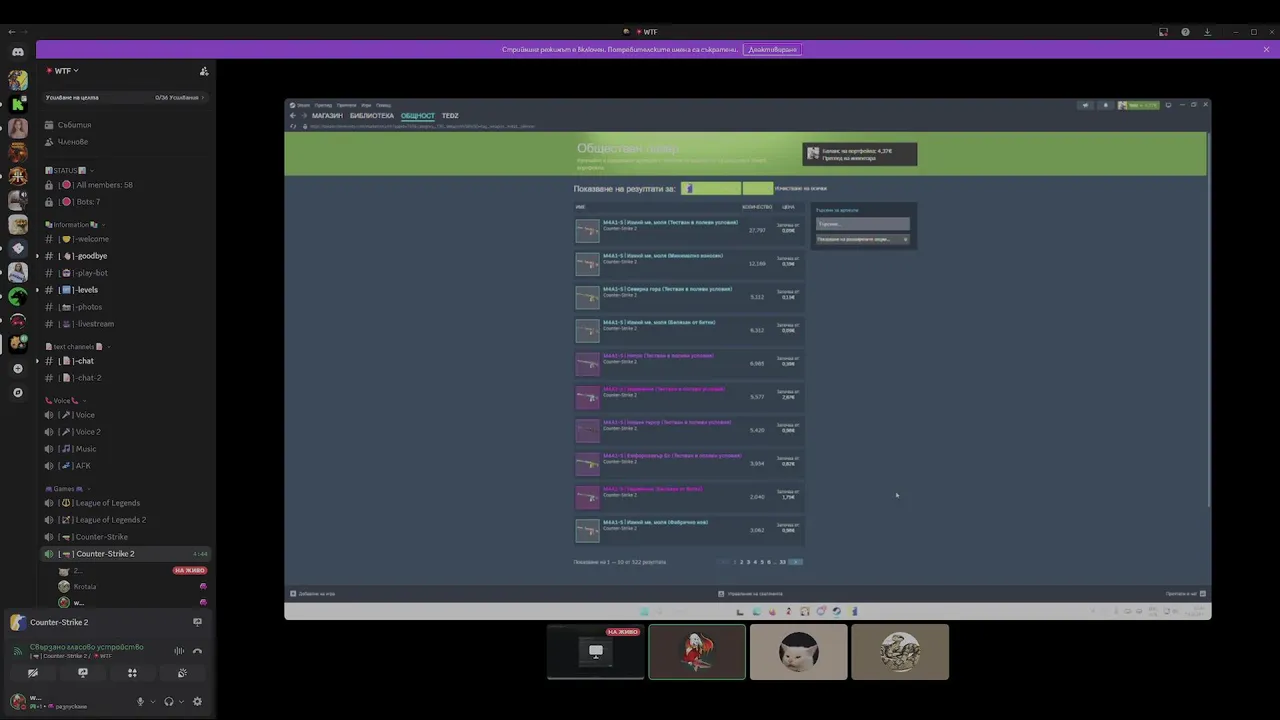This screenshot has height=720, width=1280.
Task: Open БИБЛИОТЕКА tab in streamed Steam window
Action: 372,116
